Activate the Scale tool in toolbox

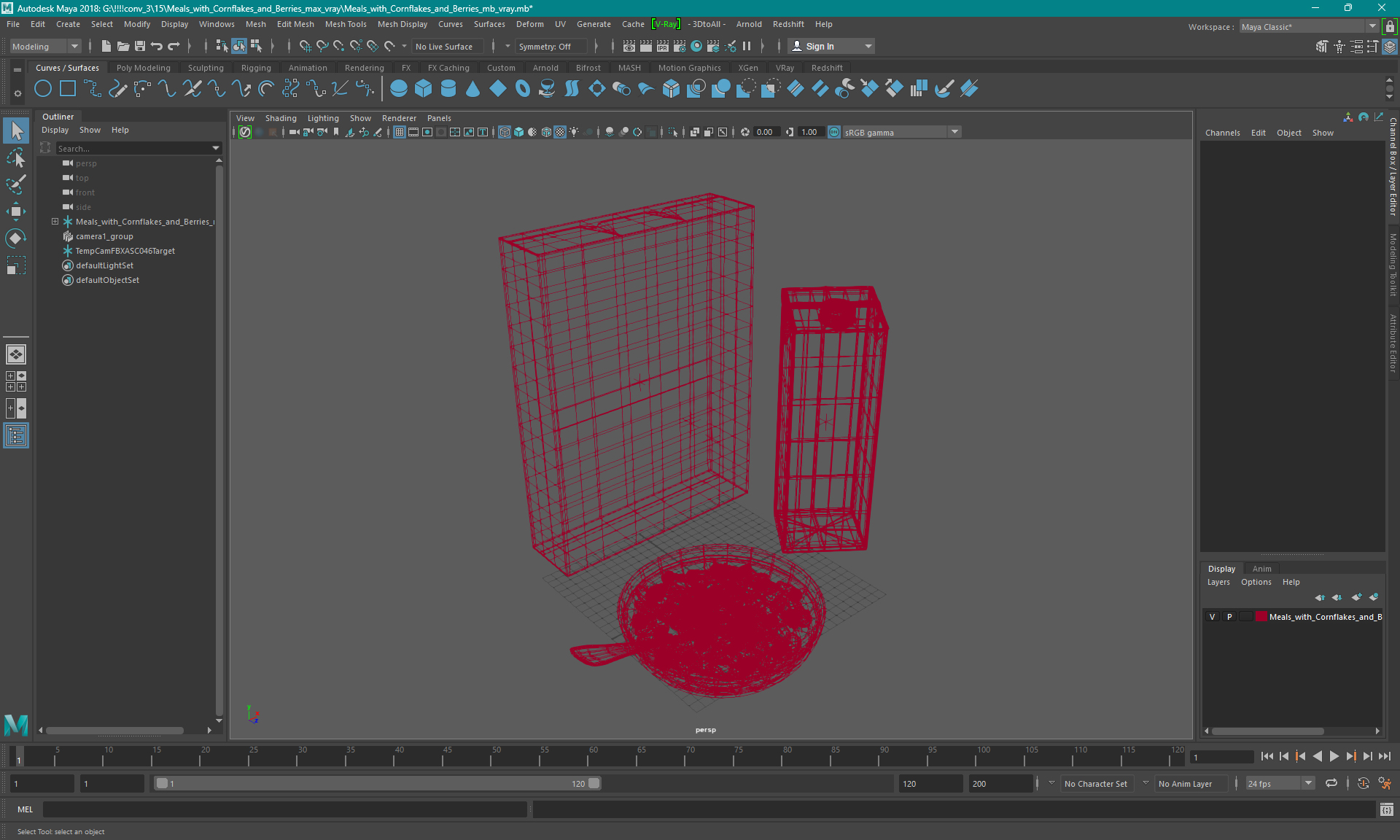[16, 265]
